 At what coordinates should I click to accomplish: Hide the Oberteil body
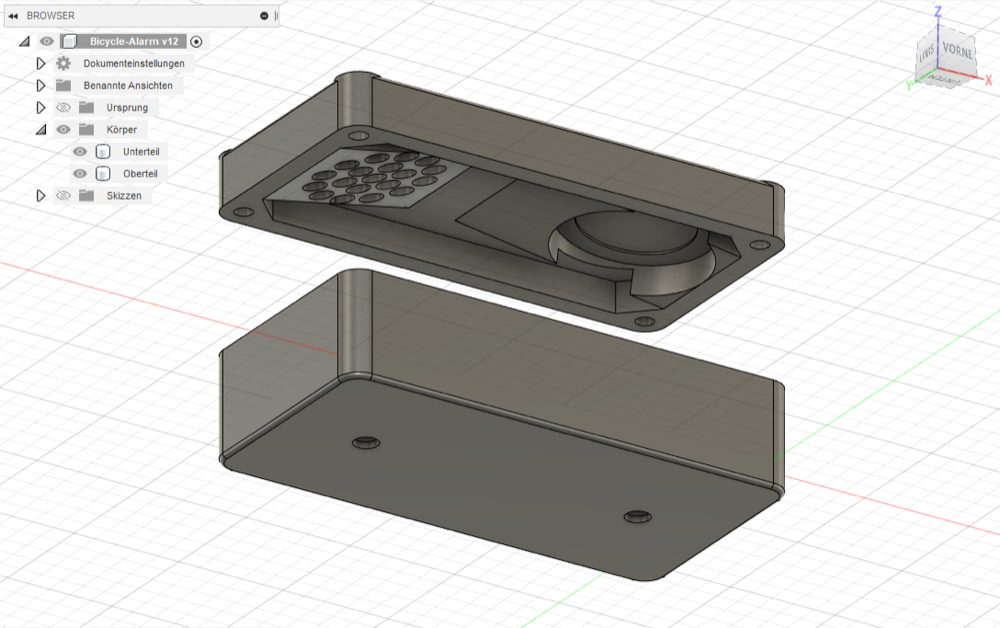coord(80,173)
